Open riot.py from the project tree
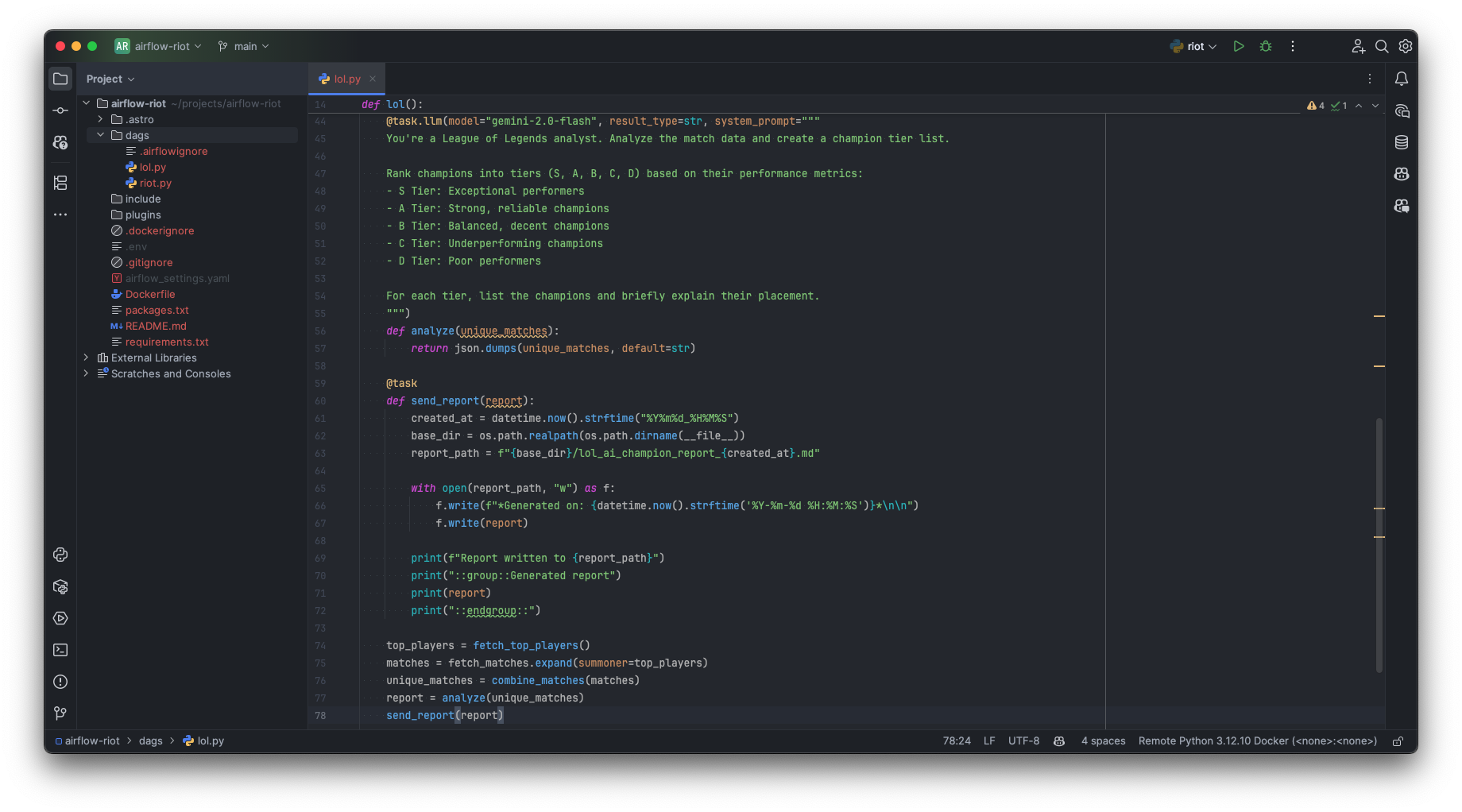1462x812 pixels. pos(155,183)
